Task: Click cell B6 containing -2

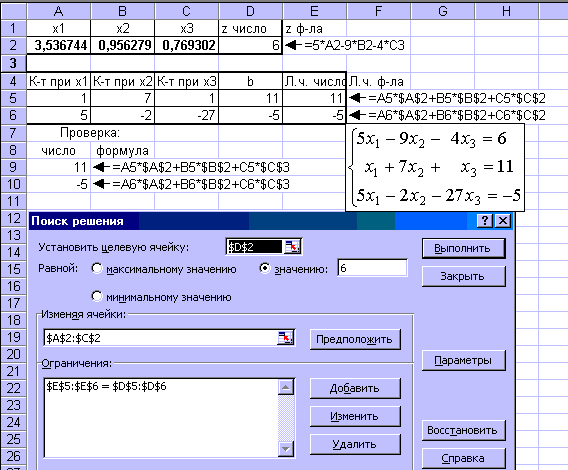Action: coord(122,115)
